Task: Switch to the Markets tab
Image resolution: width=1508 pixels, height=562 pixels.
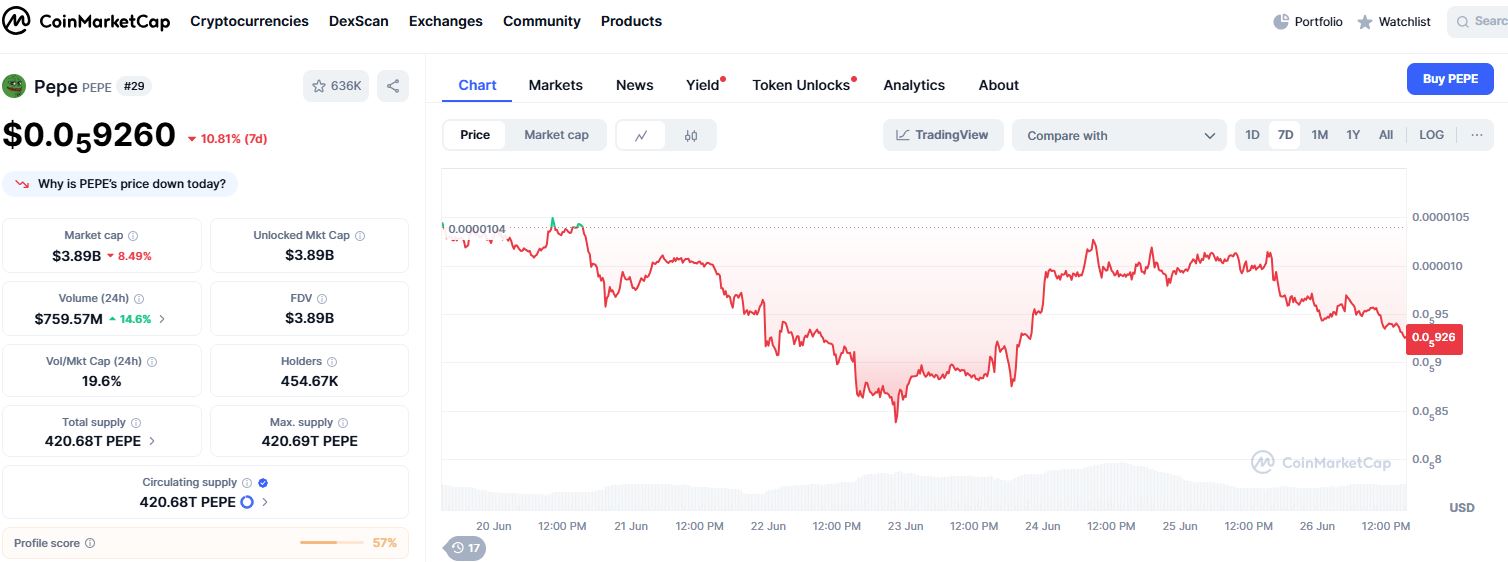Action: click(555, 85)
